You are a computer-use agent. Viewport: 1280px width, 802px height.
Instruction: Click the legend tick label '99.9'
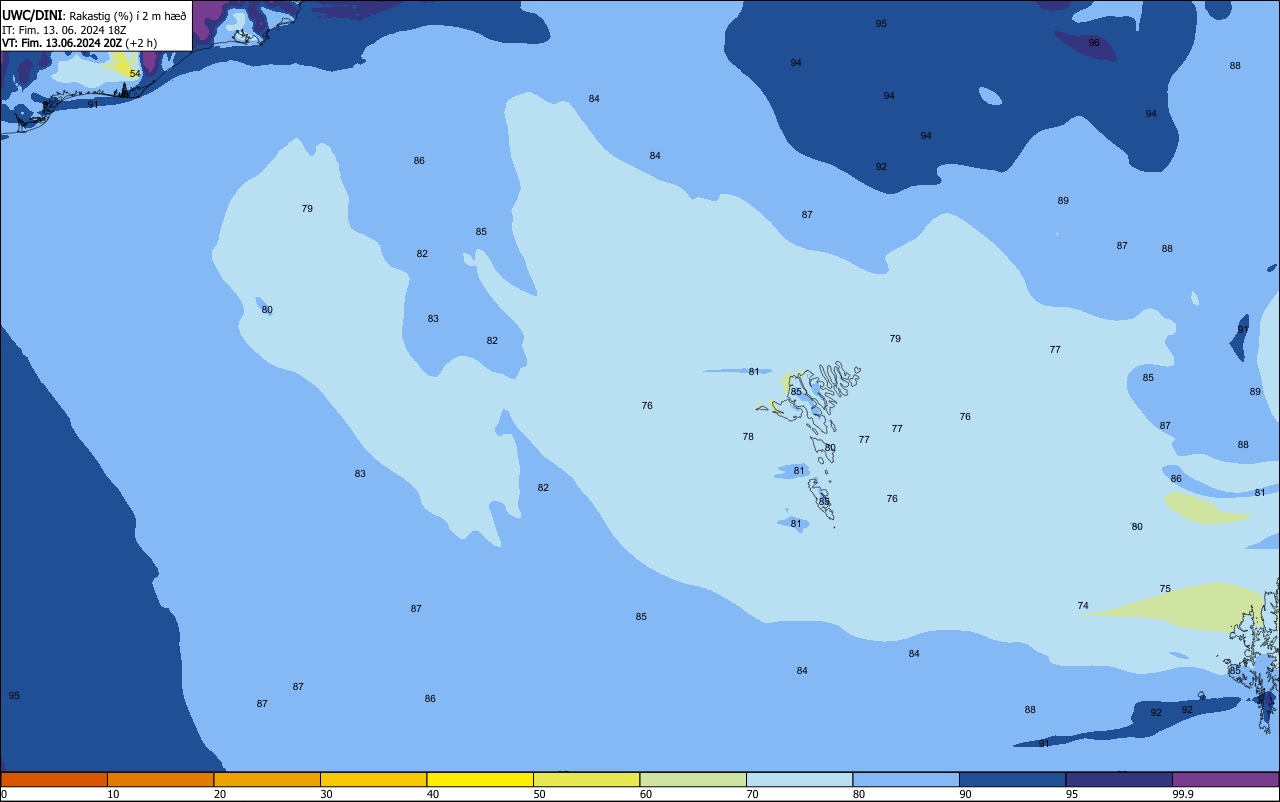(1183, 794)
